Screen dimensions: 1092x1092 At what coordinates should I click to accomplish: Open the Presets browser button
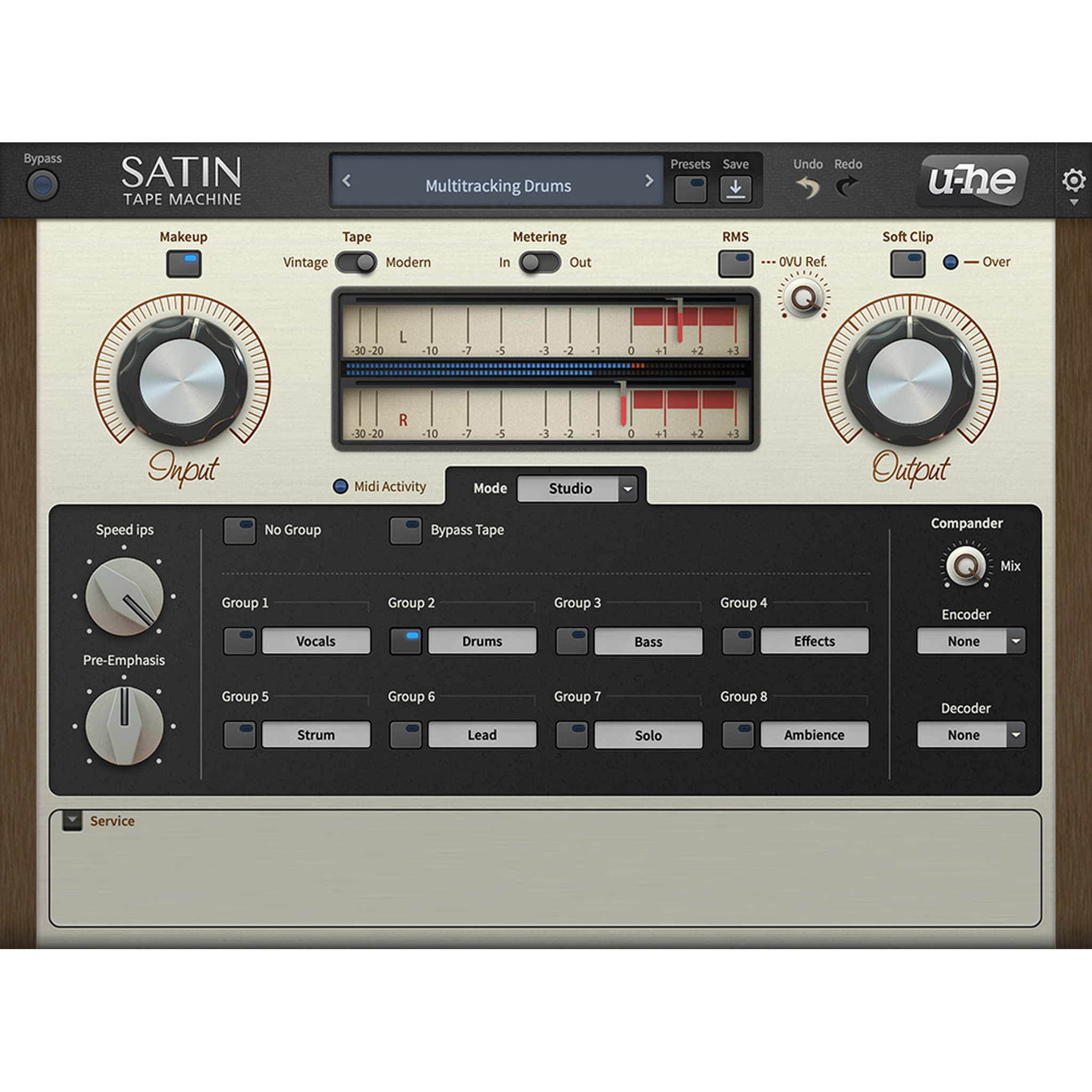tap(690, 189)
